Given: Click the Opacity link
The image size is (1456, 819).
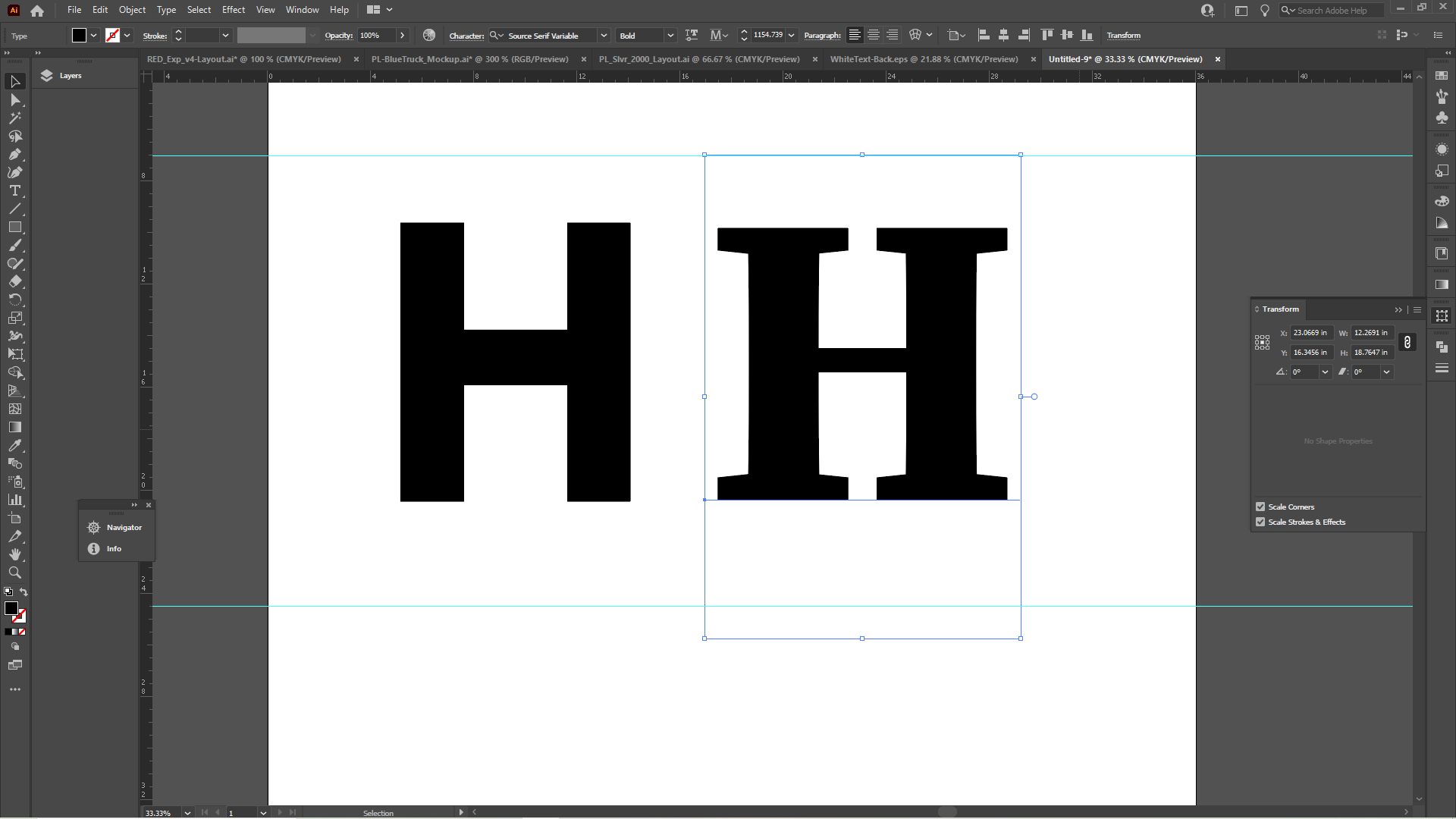Looking at the screenshot, I should click(339, 36).
